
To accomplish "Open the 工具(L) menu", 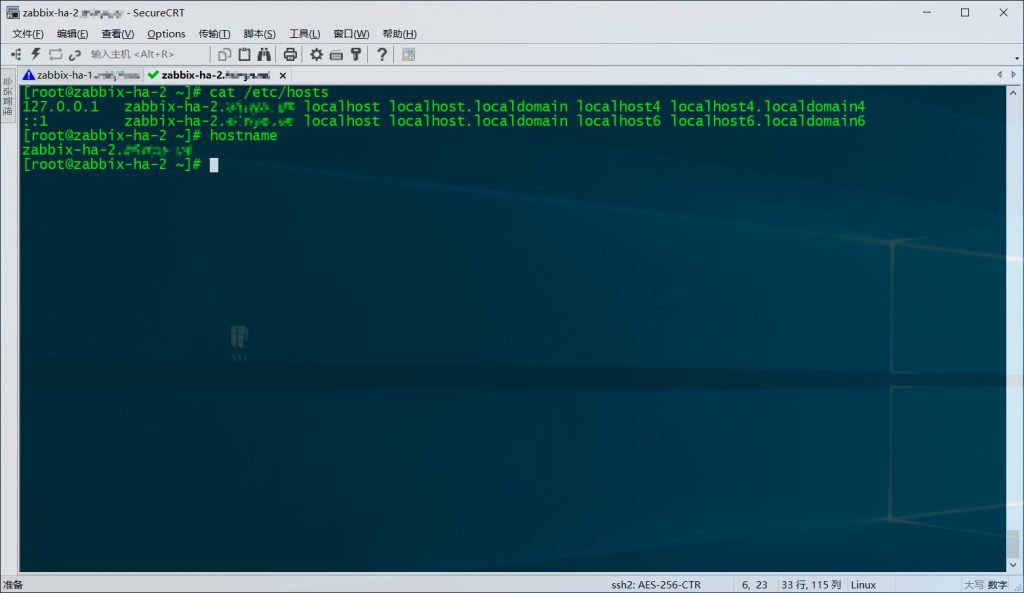I will pyautogui.click(x=304, y=34).
